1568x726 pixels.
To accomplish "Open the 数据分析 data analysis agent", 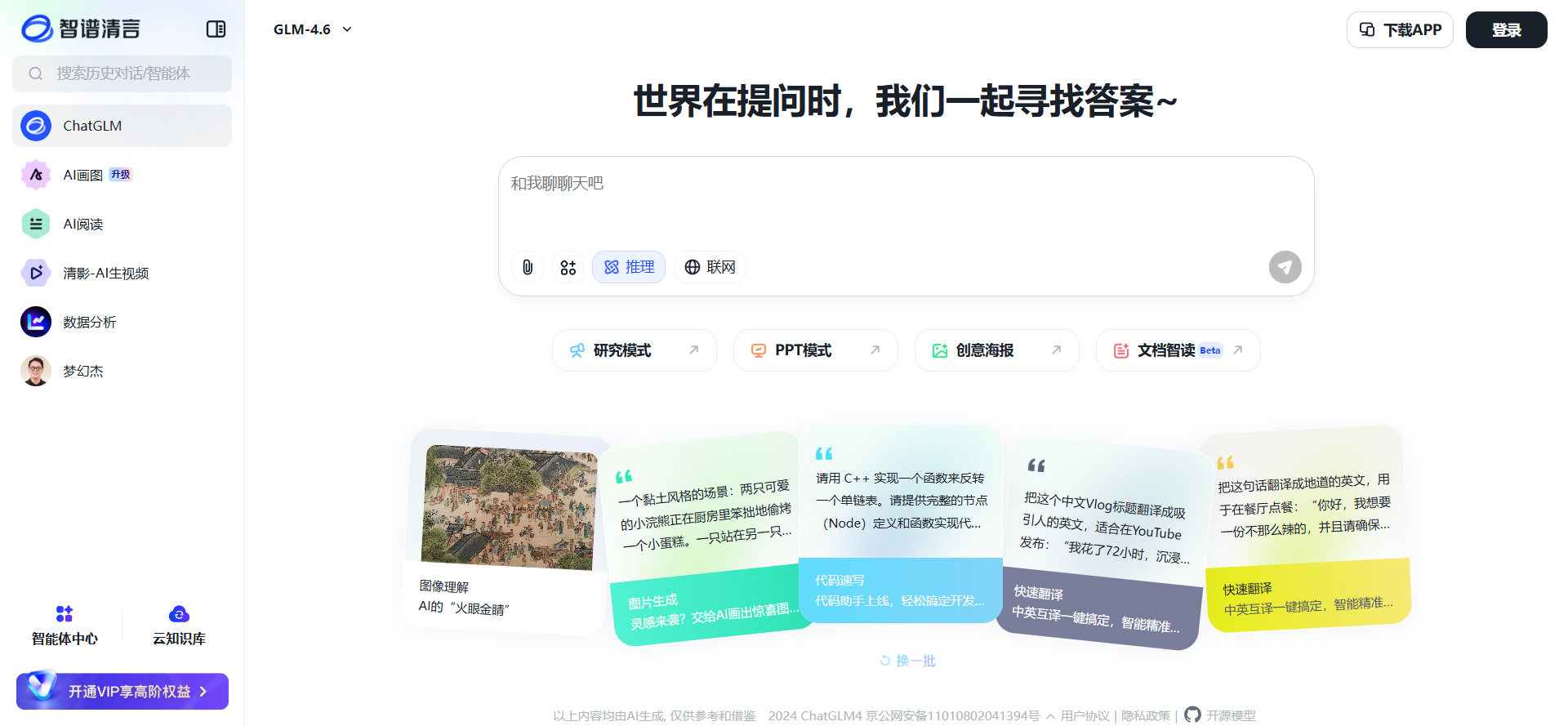I will 89,322.
